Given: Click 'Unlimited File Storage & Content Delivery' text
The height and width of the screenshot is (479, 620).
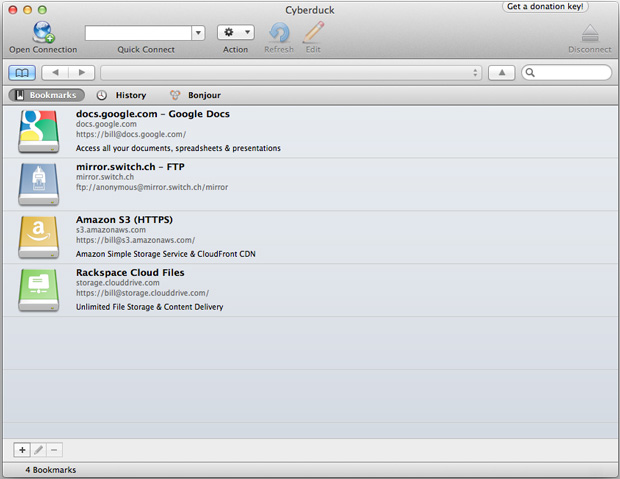Looking at the screenshot, I should click(149, 307).
